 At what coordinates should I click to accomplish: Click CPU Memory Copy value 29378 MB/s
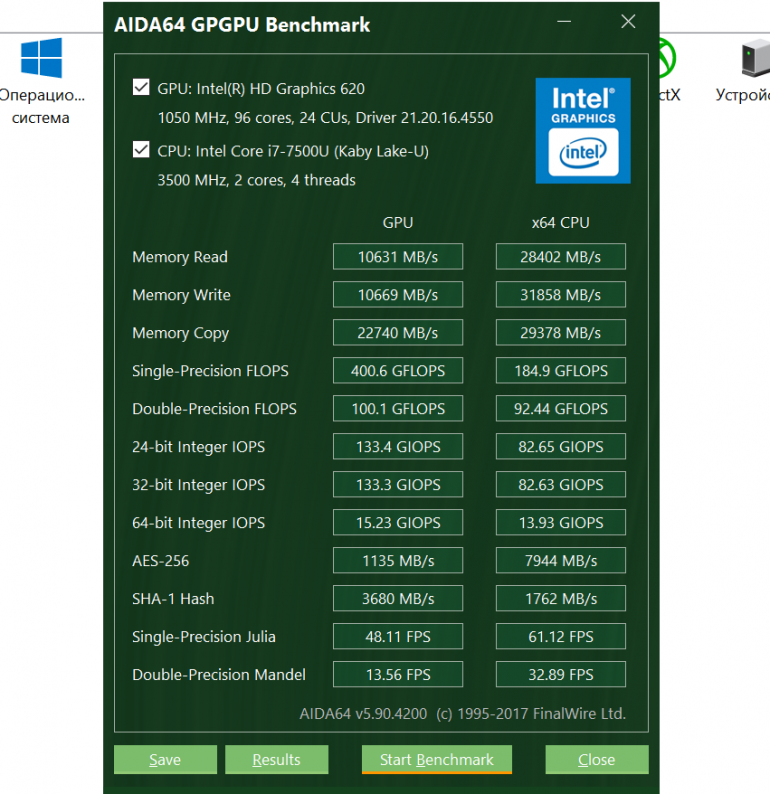pos(560,333)
